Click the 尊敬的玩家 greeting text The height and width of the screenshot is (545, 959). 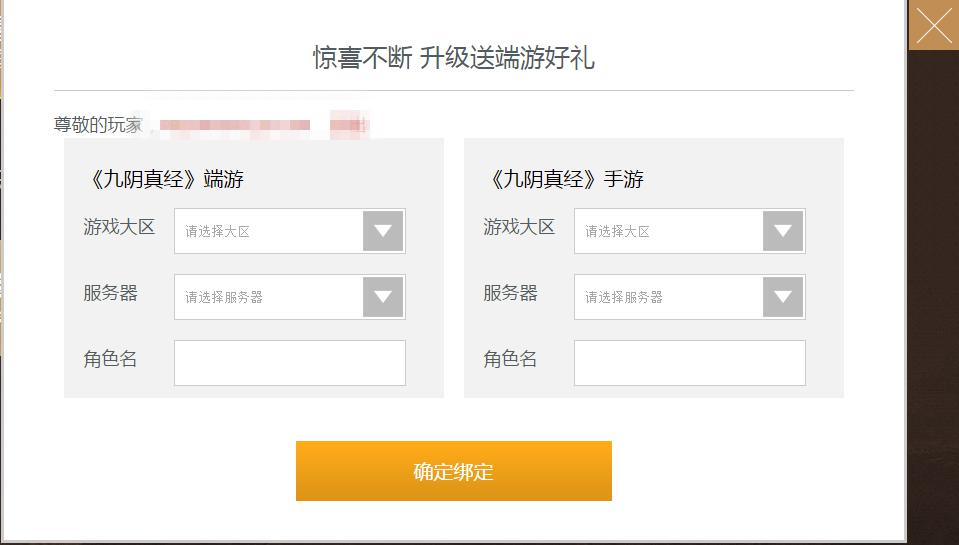point(98,125)
